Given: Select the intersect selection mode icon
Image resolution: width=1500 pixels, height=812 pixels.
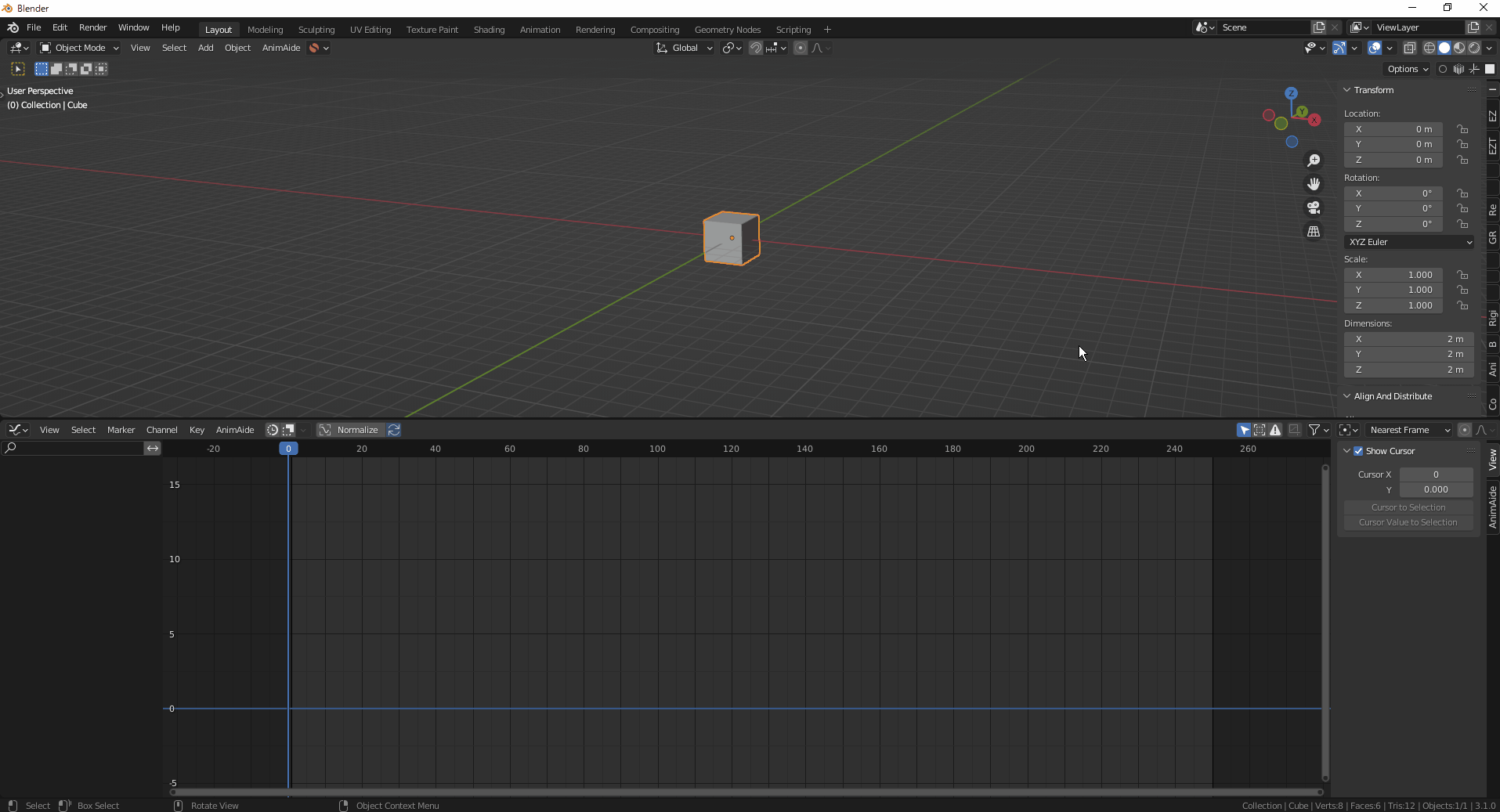Looking at the screenshot, I should 101,69.
